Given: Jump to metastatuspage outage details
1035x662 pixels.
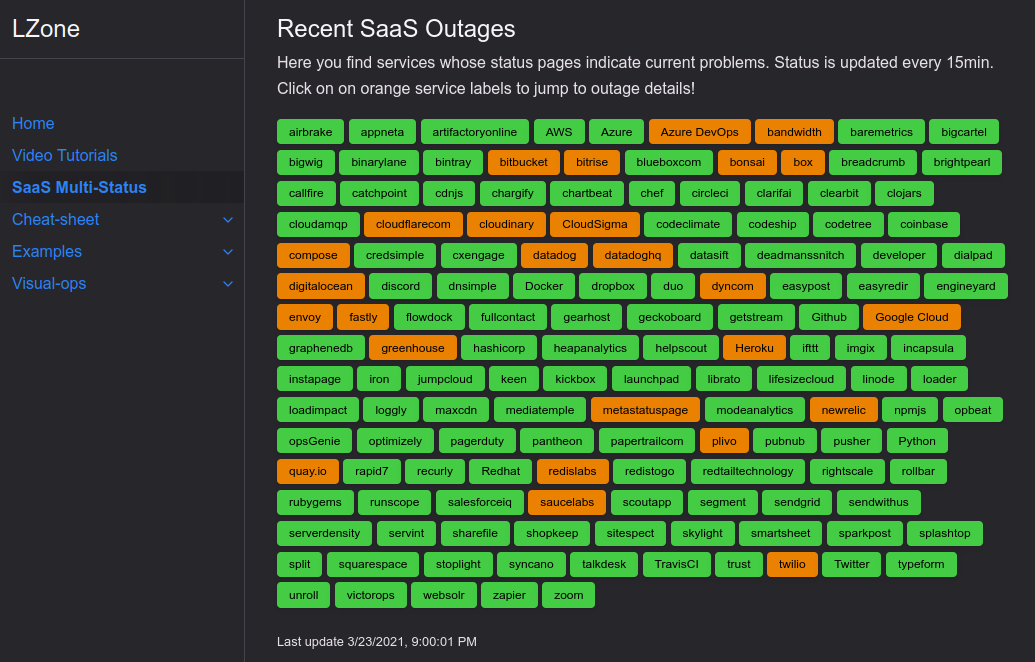Looking at the screenshot, I should point(645,410).
